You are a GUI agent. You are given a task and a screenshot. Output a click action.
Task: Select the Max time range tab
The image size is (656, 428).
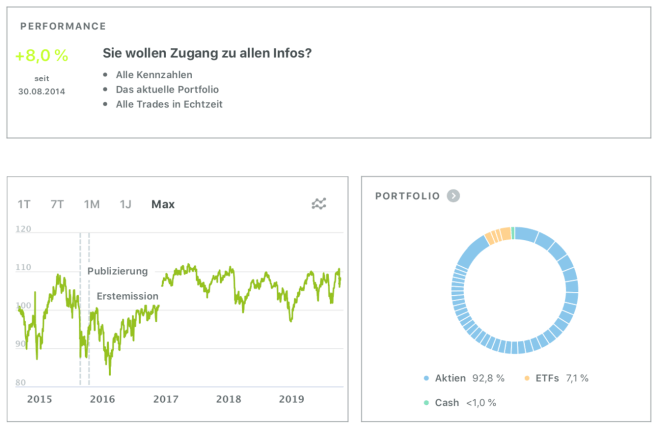[163, 204]
